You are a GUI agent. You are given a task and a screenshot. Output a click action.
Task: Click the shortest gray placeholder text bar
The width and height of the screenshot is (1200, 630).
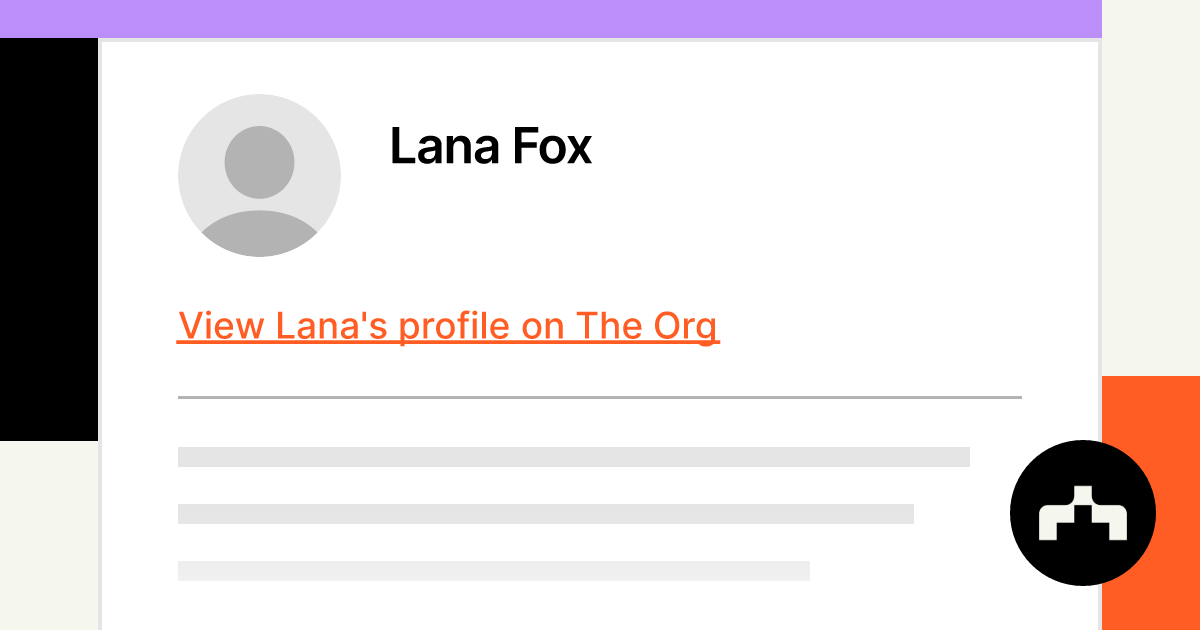tap(493, 571)
